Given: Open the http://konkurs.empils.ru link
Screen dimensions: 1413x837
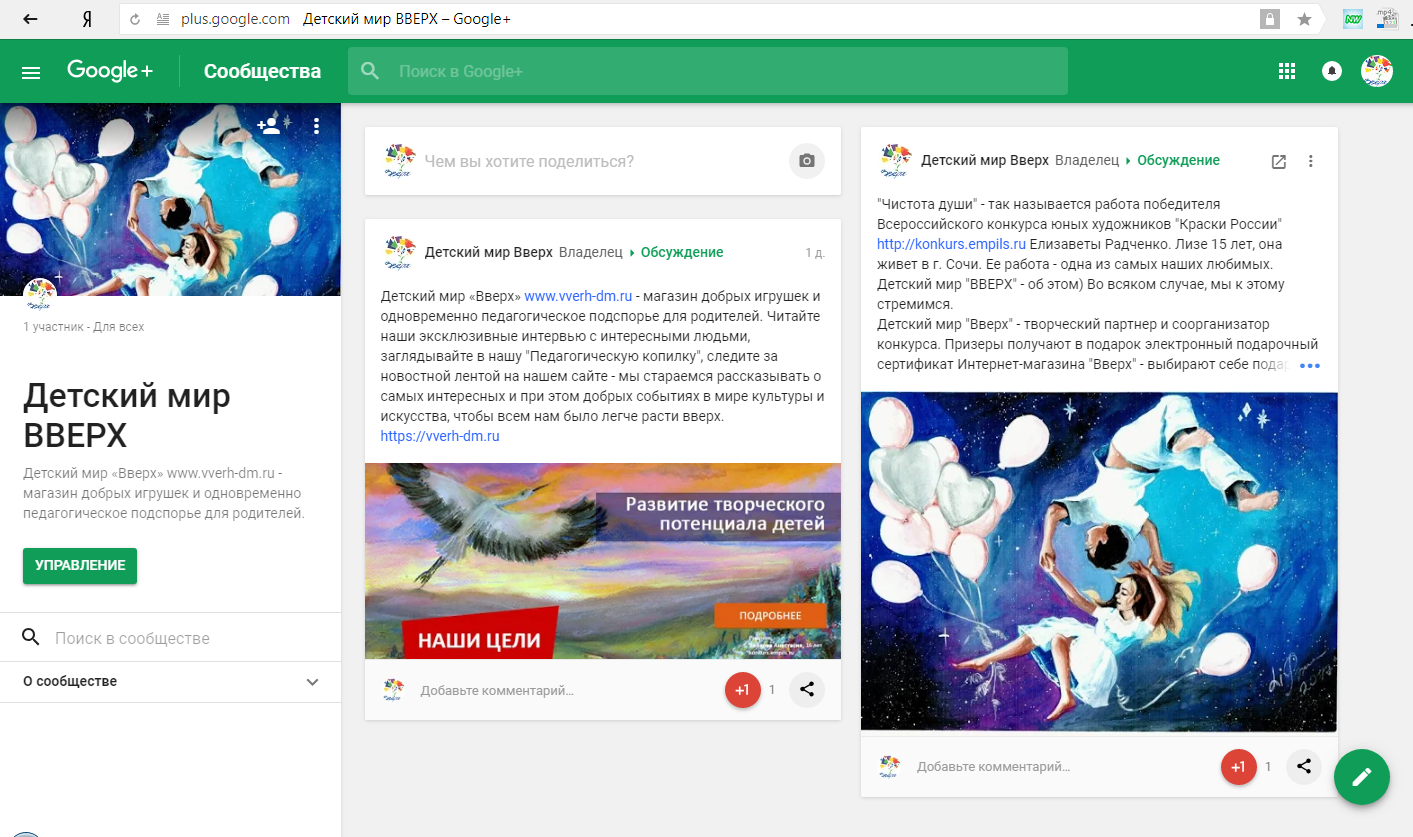Looking at the screenshot, I should click(x=952, y=244).
